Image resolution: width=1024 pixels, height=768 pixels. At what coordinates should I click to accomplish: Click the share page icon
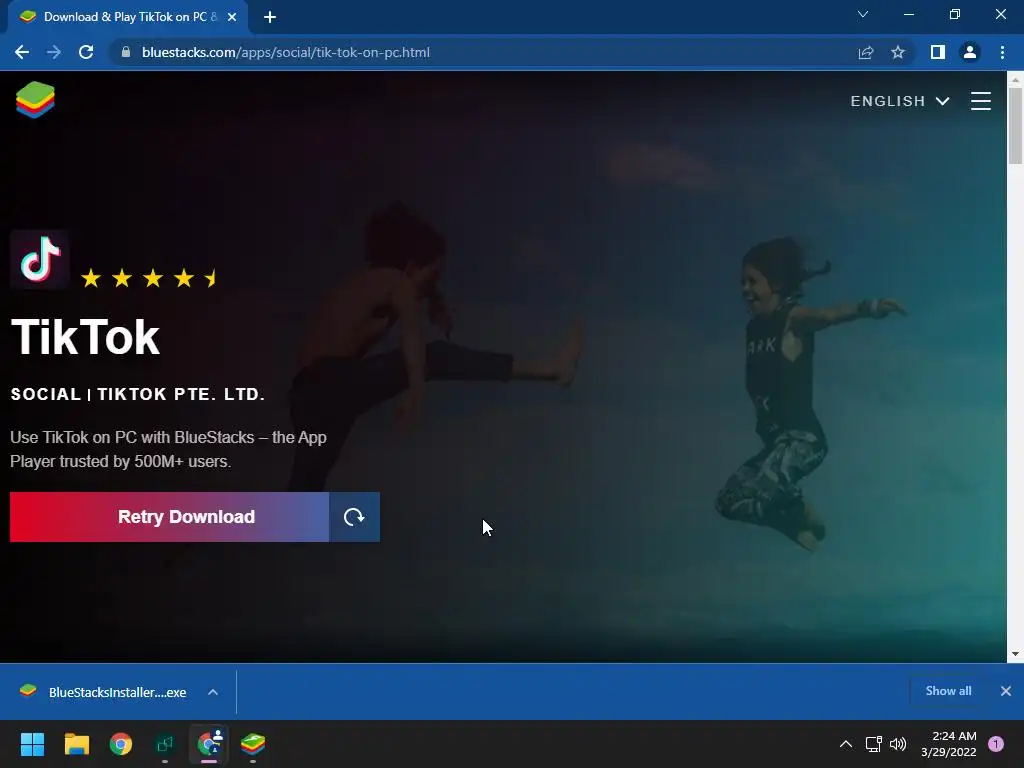pos(865,52)
